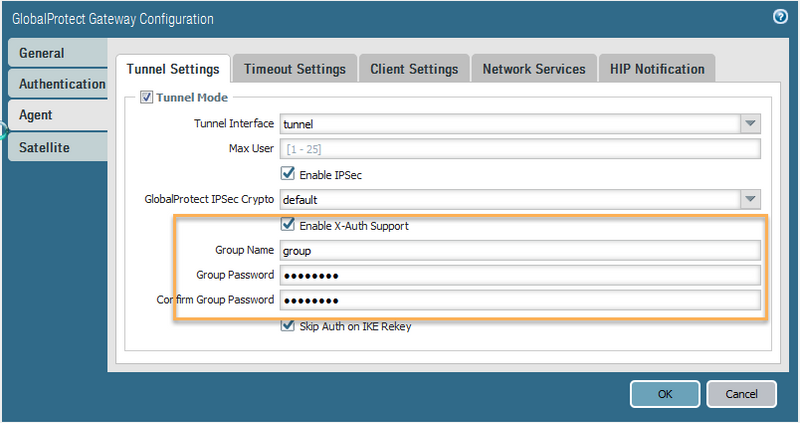Expand GlobalProtect IPSec Crypto dropdown arrow
The height and width of the screenshot is (423, 800).
(x=750, y=199)
